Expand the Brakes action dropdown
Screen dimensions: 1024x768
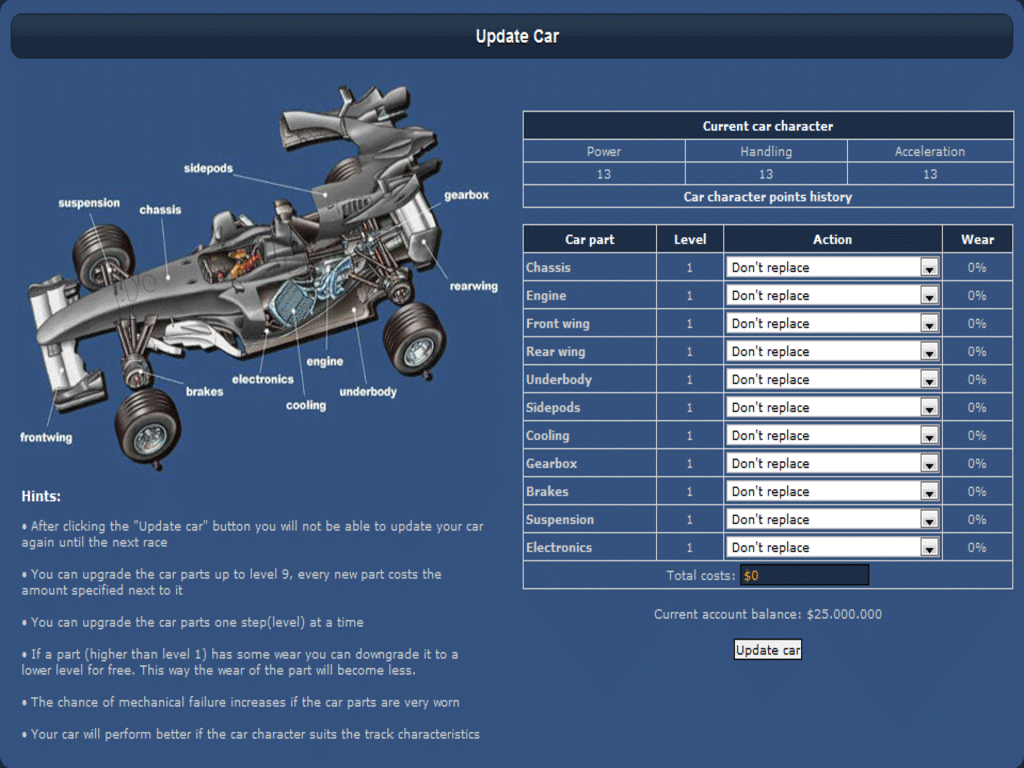tap(832, 491)
